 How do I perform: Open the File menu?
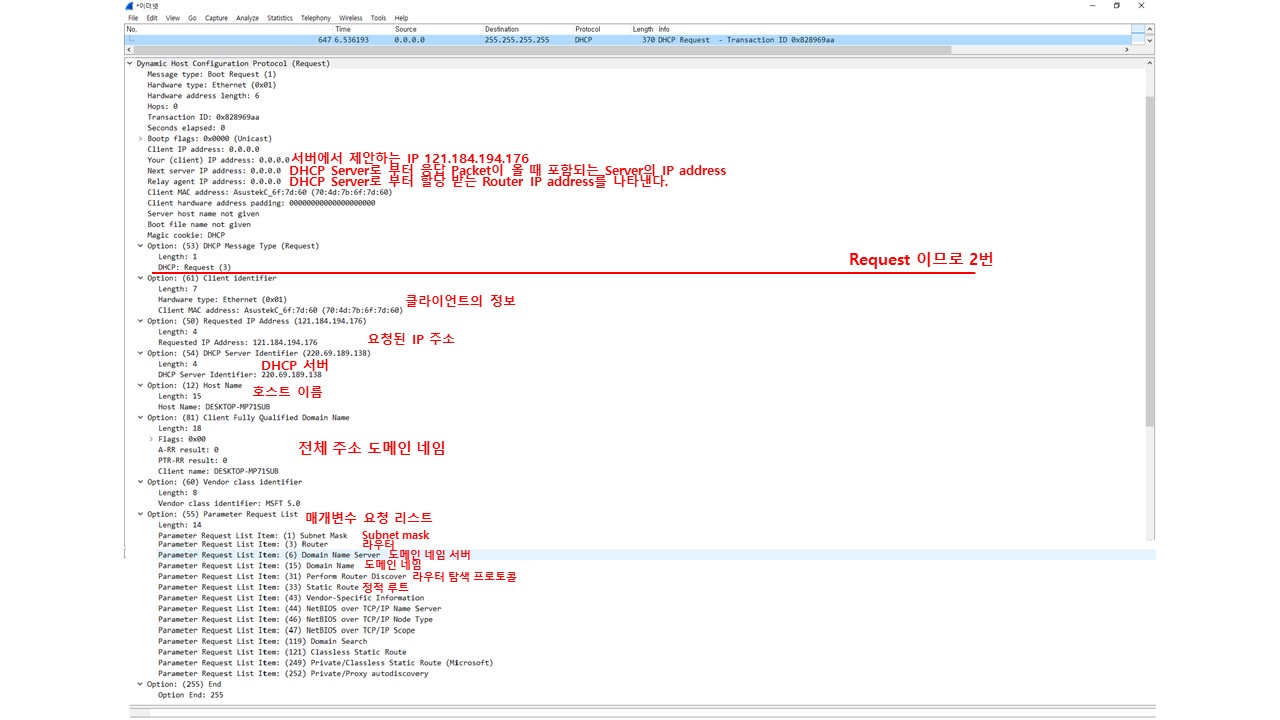point(133,18)
